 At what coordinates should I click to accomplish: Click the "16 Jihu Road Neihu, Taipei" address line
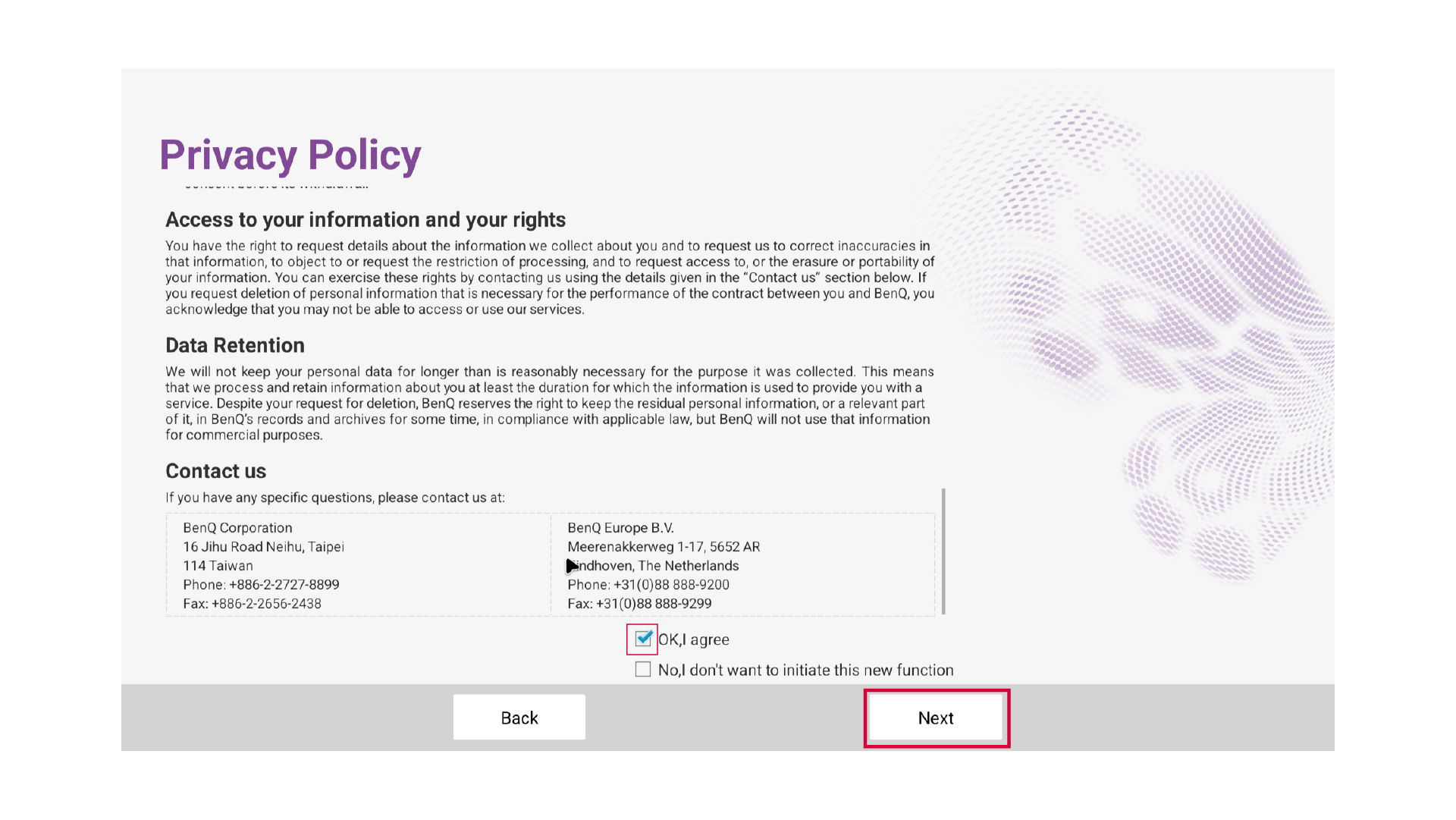(x=263, y=547)
